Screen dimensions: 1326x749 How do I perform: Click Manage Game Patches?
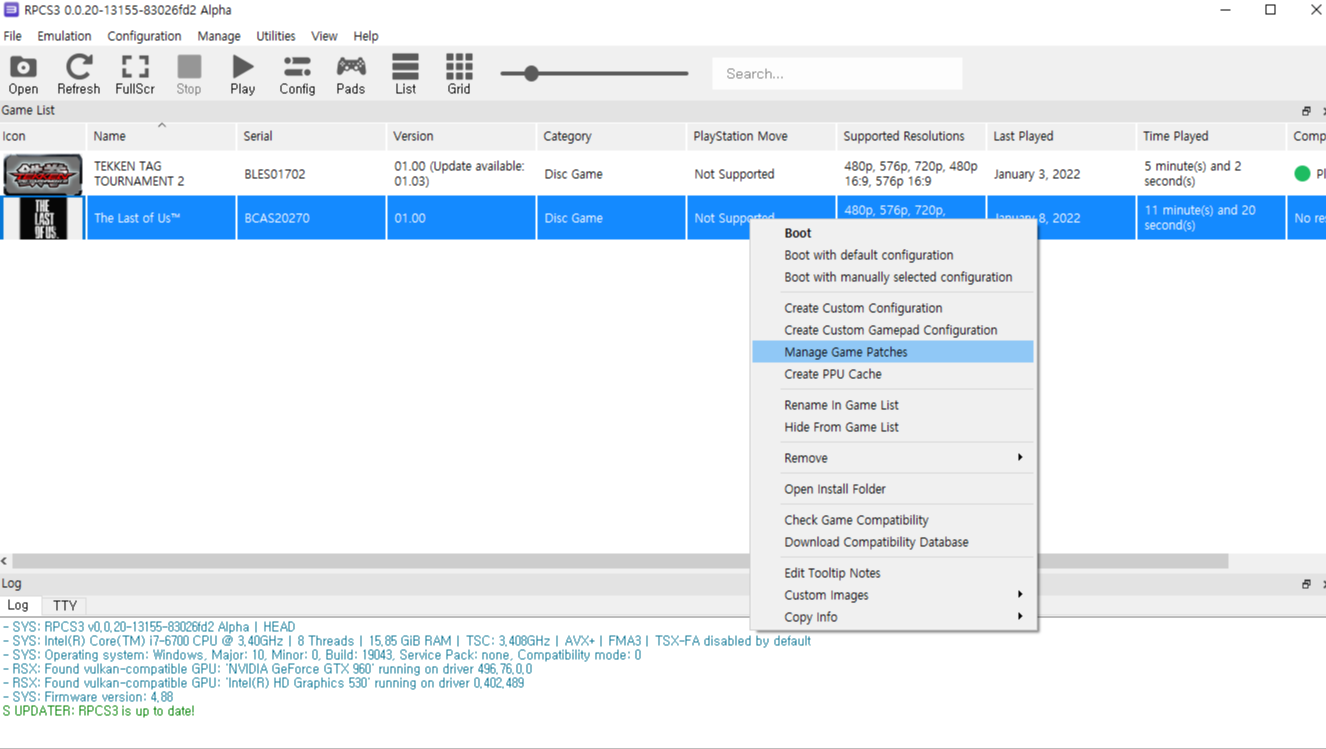point(893,352)
